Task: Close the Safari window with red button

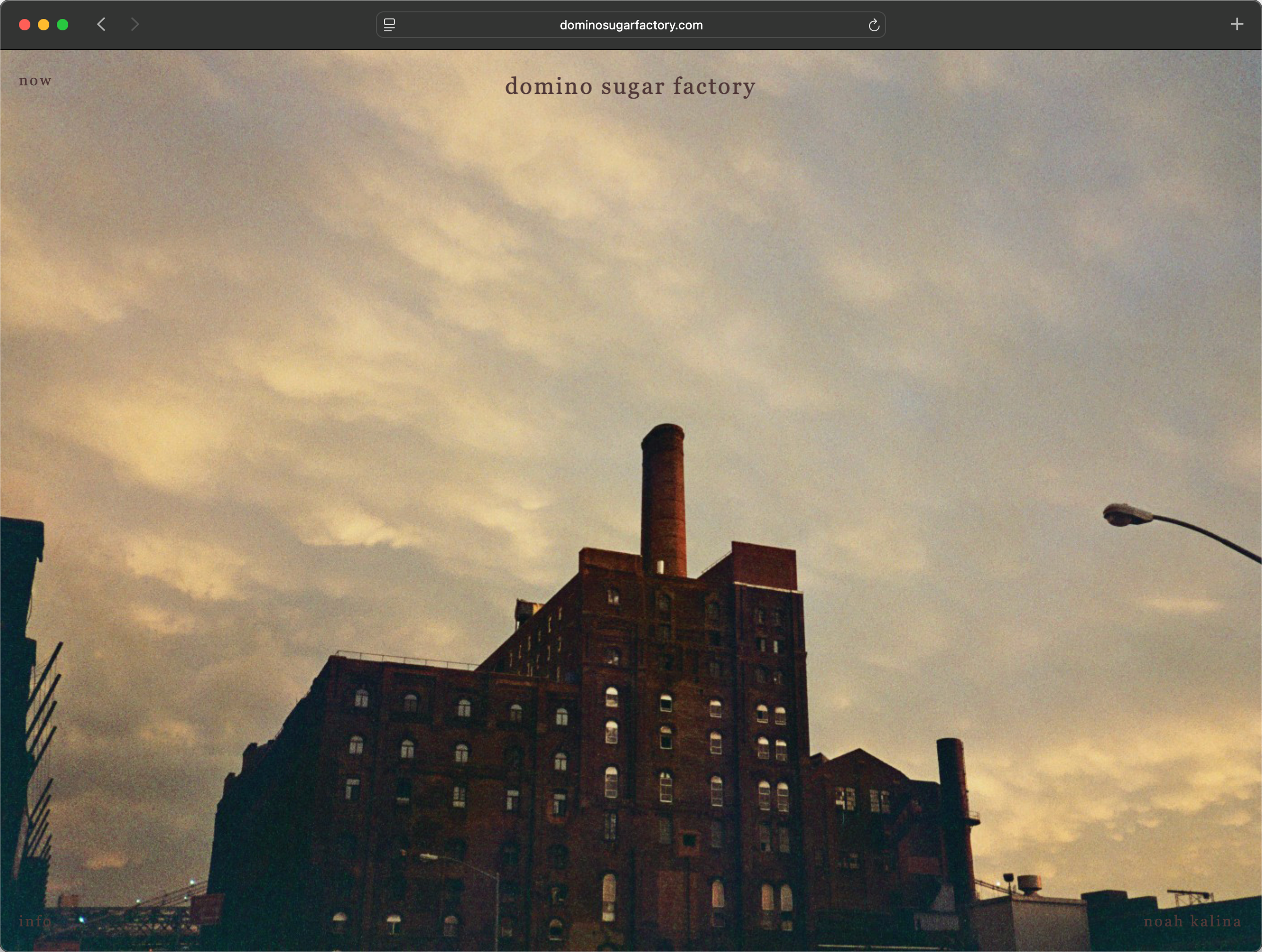Action: pyautogui.click(x=25, y=25)
